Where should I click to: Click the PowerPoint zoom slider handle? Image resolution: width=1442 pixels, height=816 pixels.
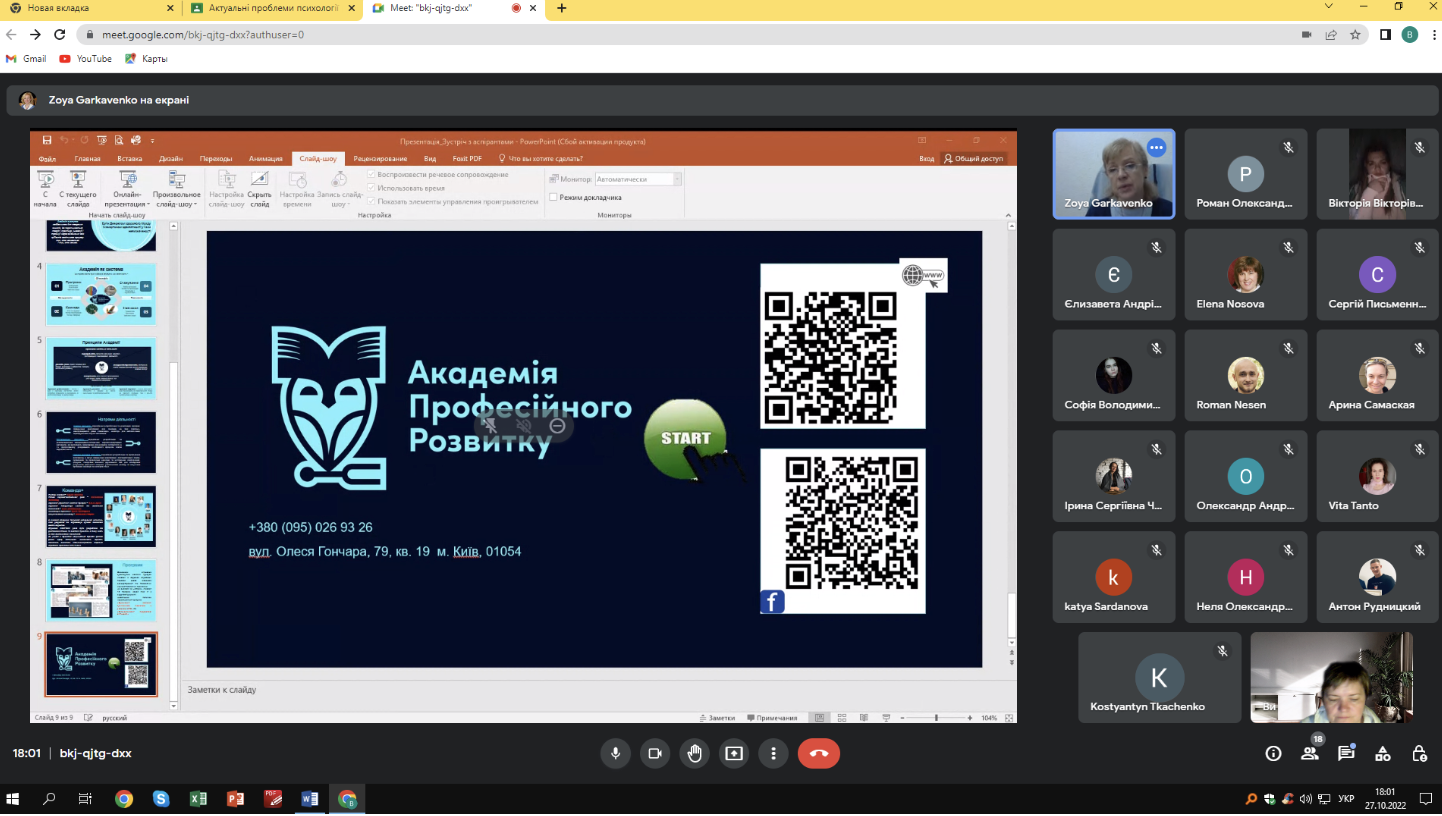click(x=936, y=718)
